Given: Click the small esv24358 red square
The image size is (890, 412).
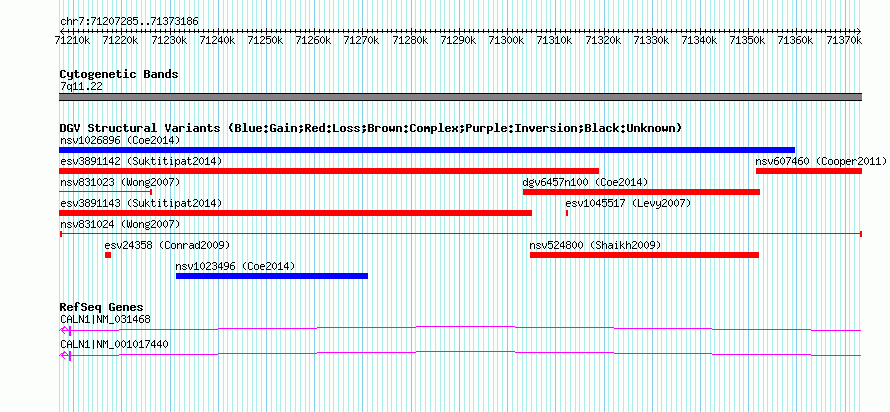Looking at the screenshot, I should click(108, 255).
